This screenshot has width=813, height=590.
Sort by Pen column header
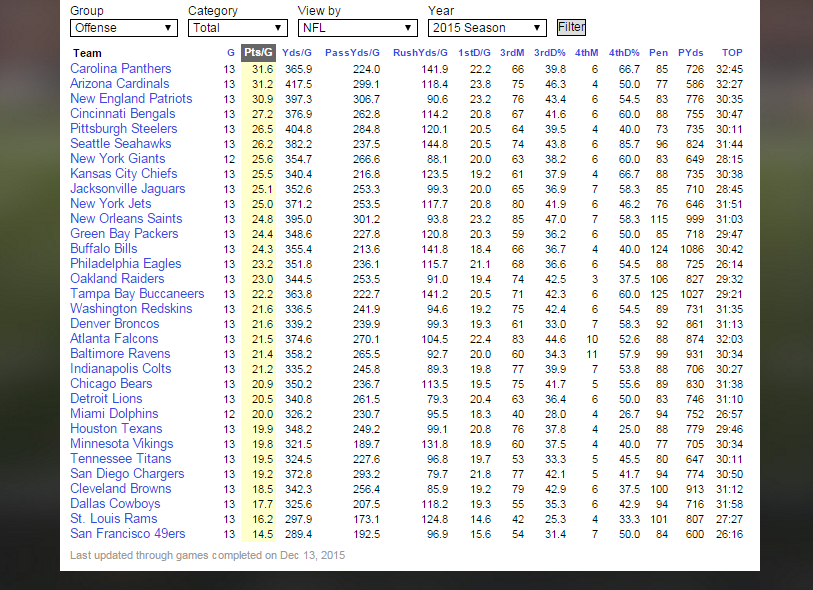(x=658, y=53)
